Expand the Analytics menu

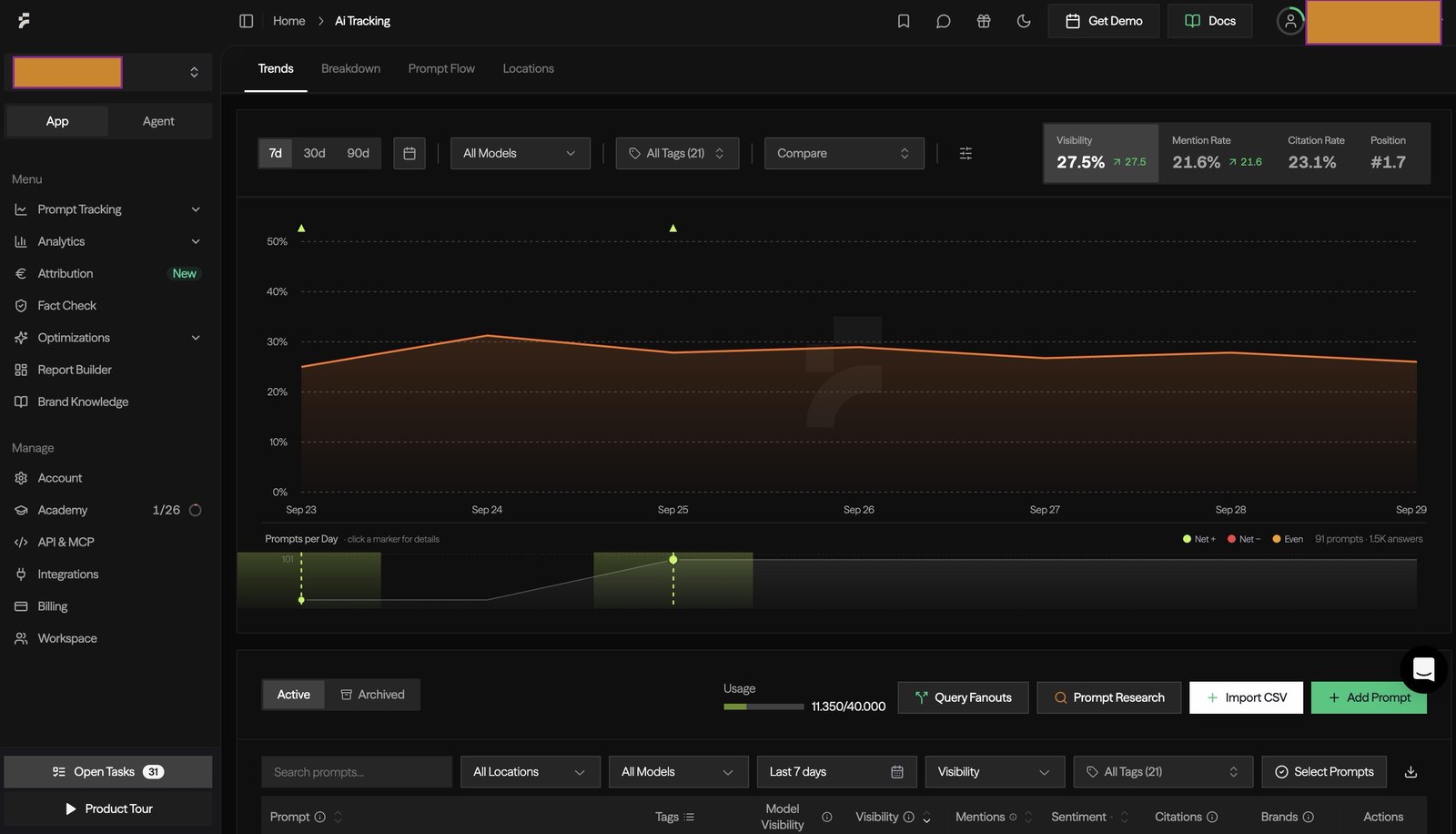[107, 241]
